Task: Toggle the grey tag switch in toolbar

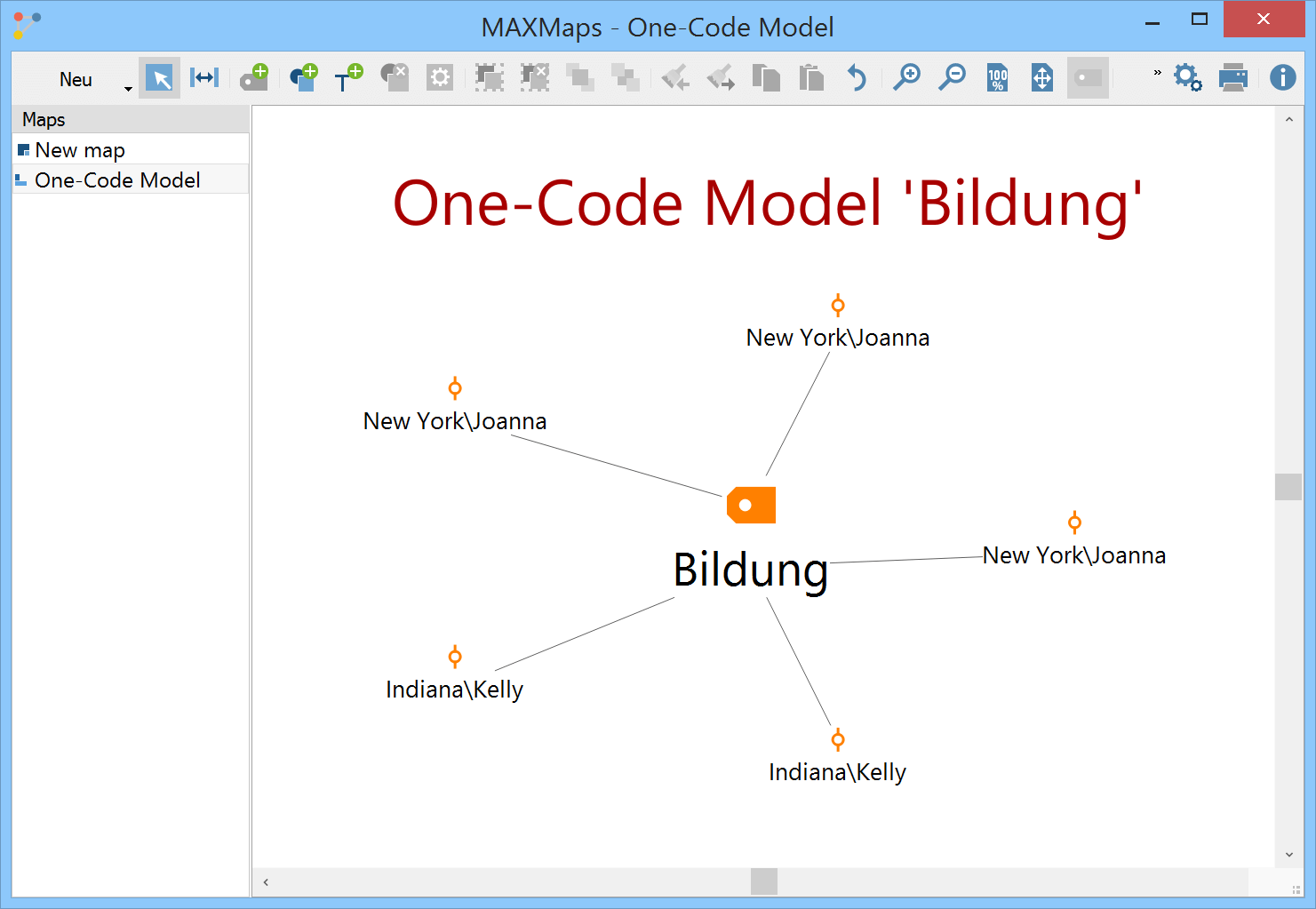Action: click(x=1088, y=78)
